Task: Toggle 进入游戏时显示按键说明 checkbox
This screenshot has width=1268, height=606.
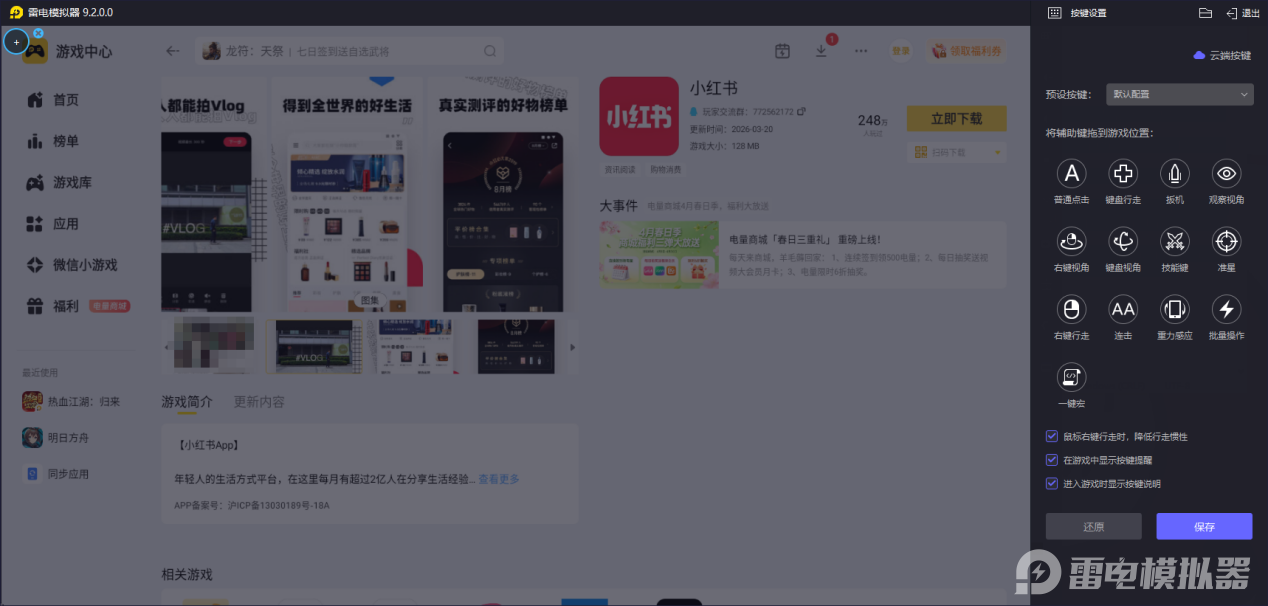Action: 1051,483
